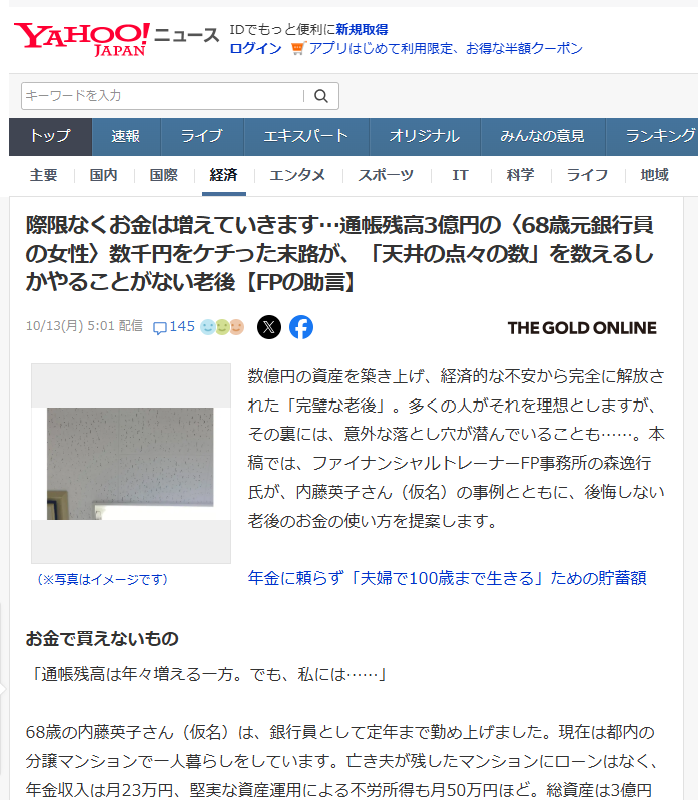Viewport: 698px width, 800px height.
Task: Click the Yahoo! JAPAN logo
Action: point(81,39)
